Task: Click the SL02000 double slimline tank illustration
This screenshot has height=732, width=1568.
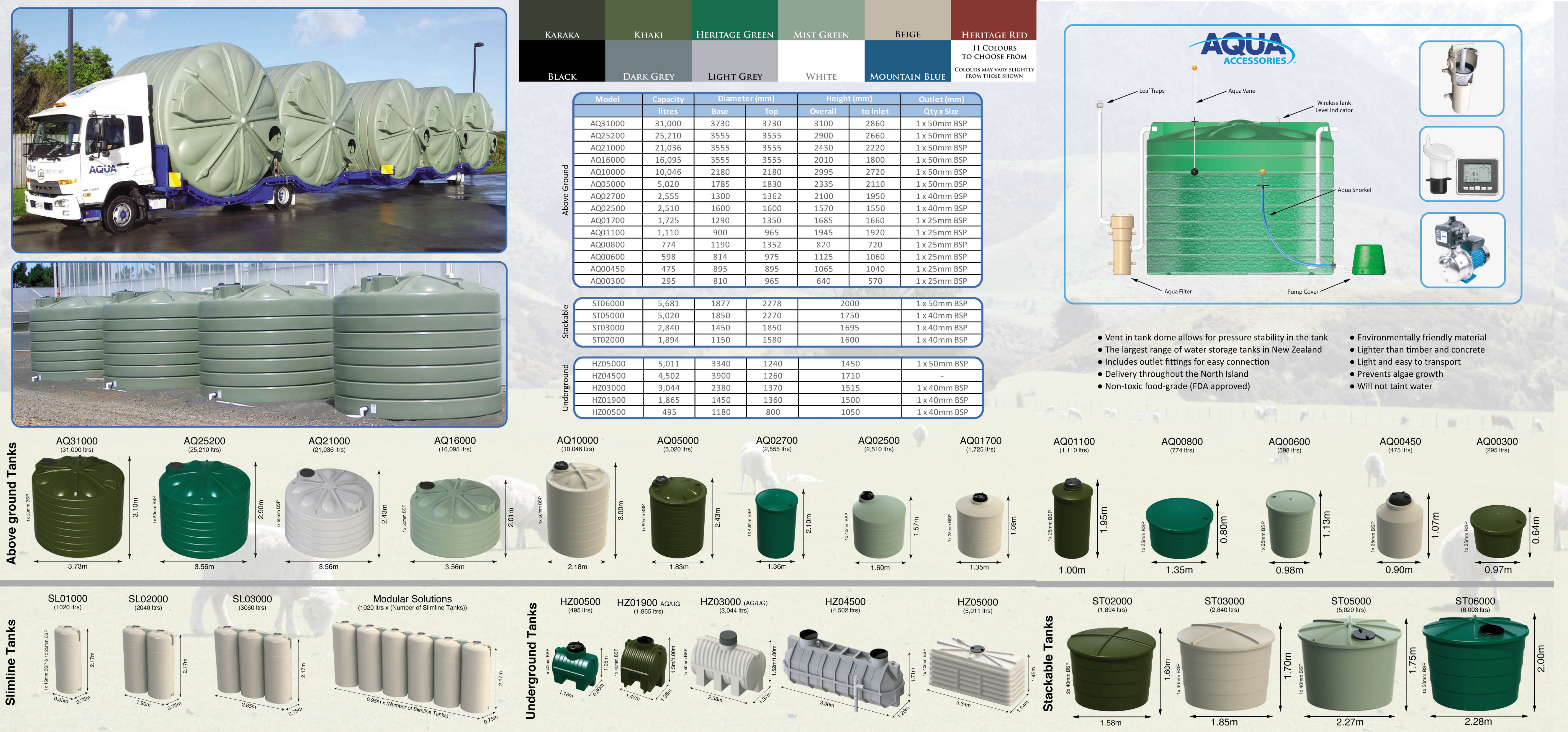Action: pos(150,662)
